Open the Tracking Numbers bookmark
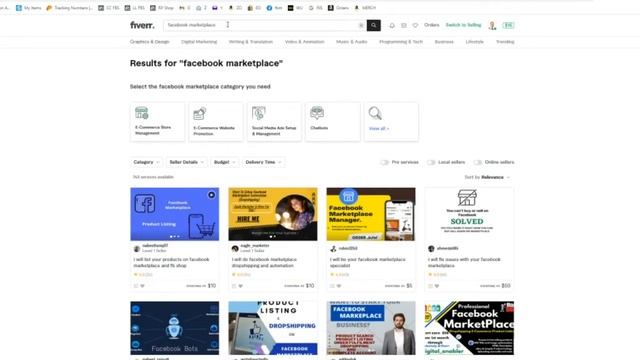 (x=69, y=8)
